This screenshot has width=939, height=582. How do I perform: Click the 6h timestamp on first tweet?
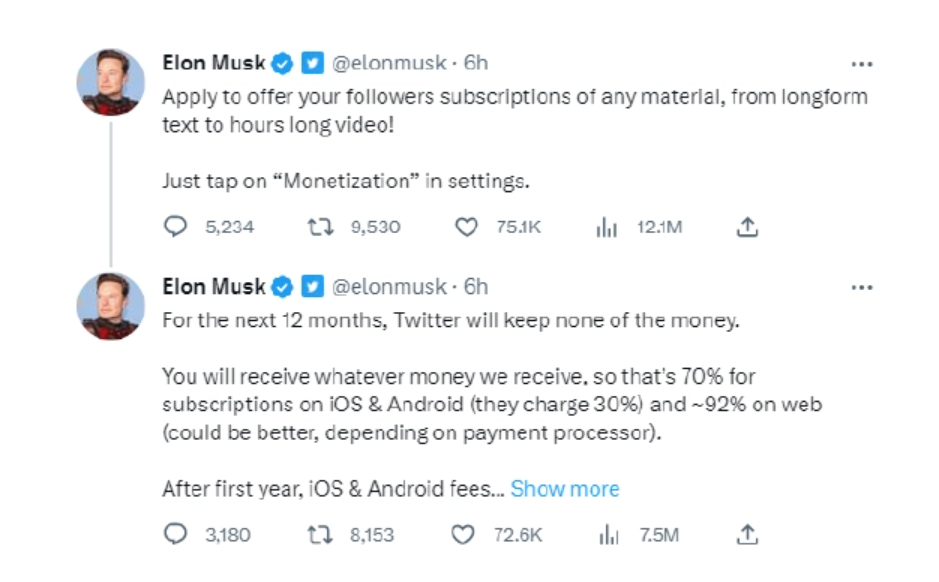476,63
